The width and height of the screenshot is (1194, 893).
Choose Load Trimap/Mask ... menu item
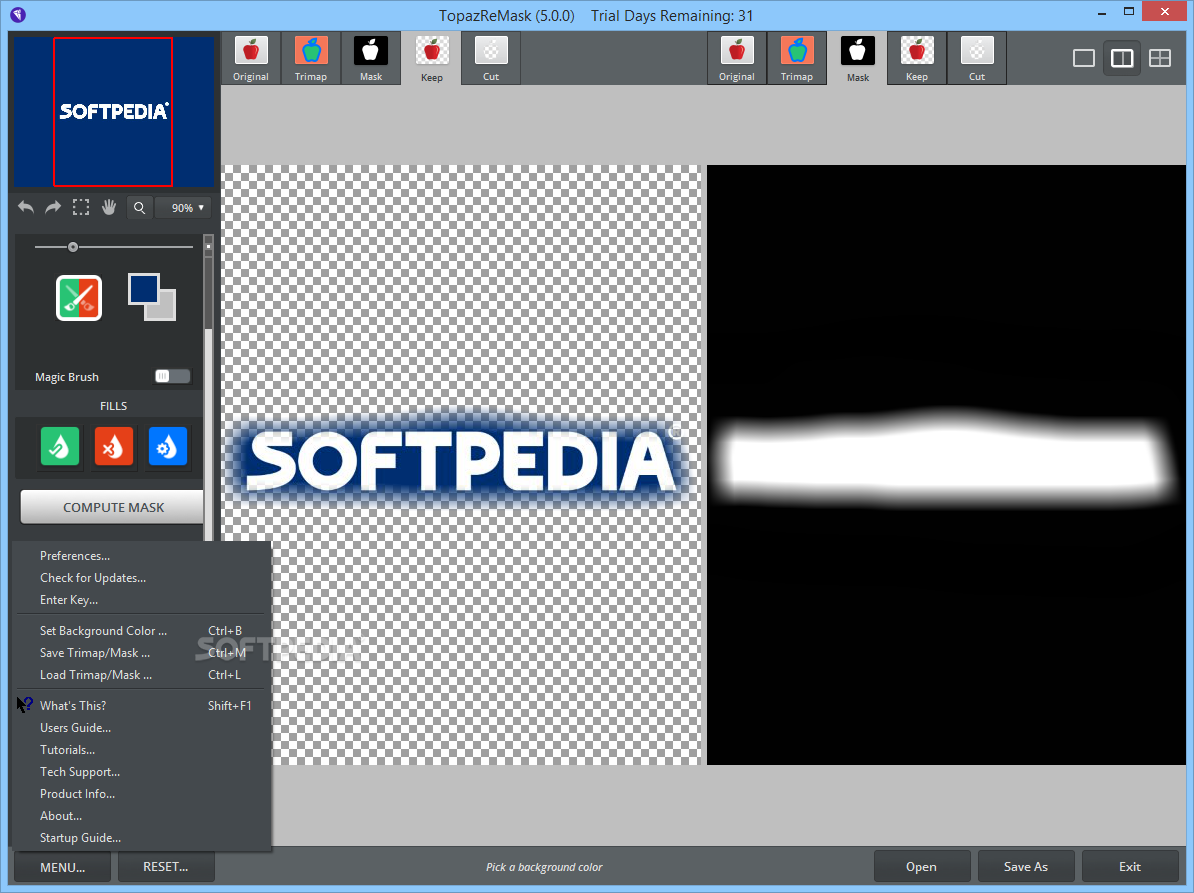tap(142, 675)
